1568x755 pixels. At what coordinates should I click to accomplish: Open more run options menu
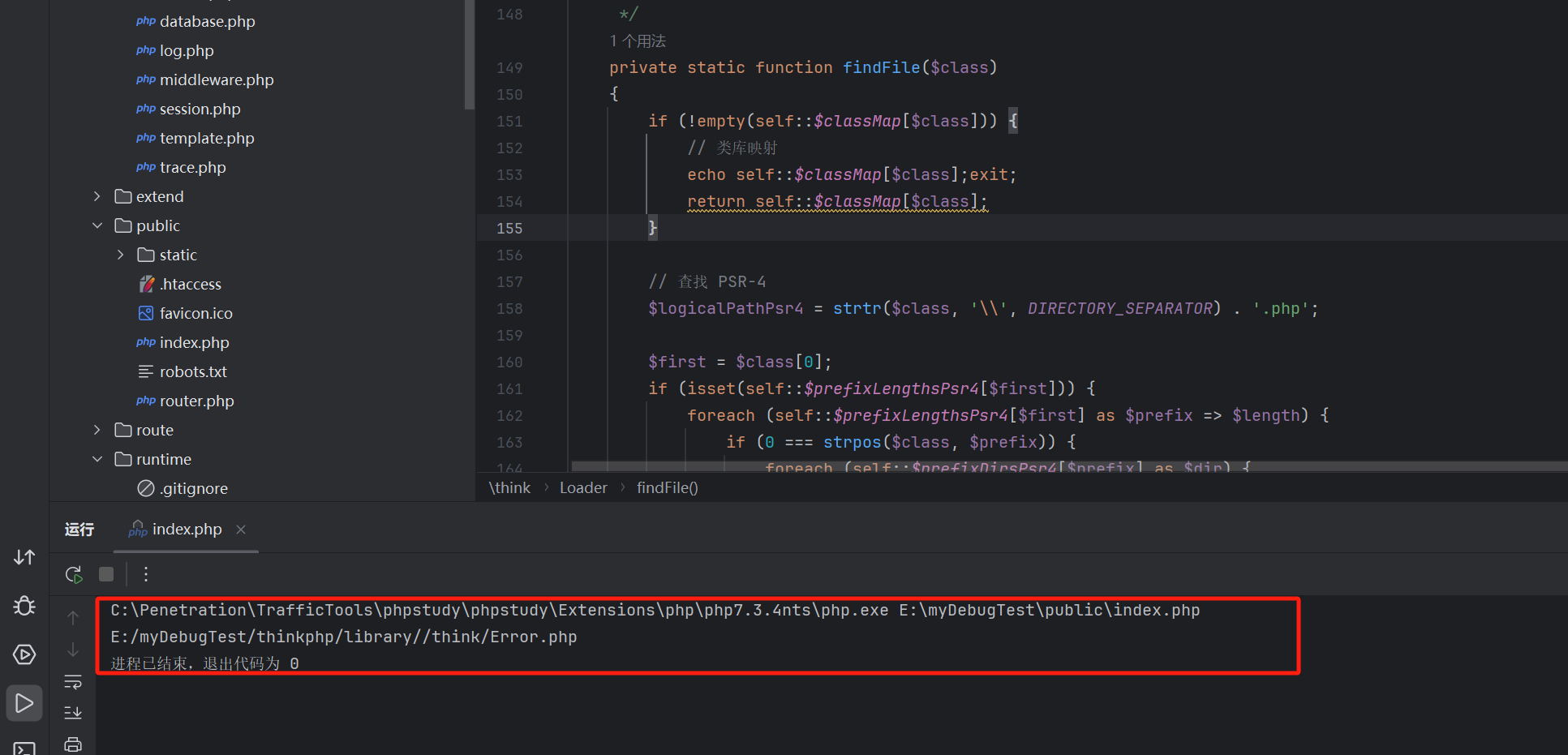146,574
